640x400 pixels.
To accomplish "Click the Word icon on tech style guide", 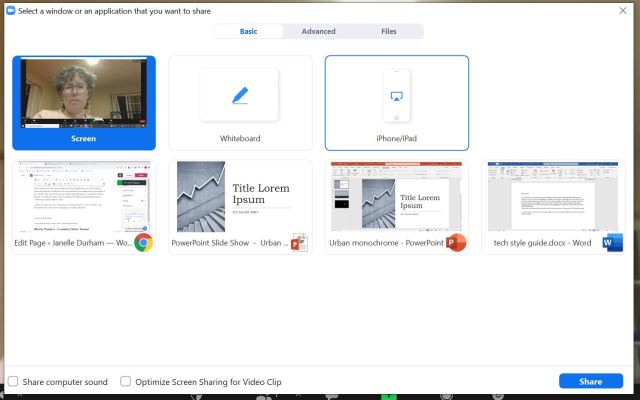I will (x=612, y=242).
